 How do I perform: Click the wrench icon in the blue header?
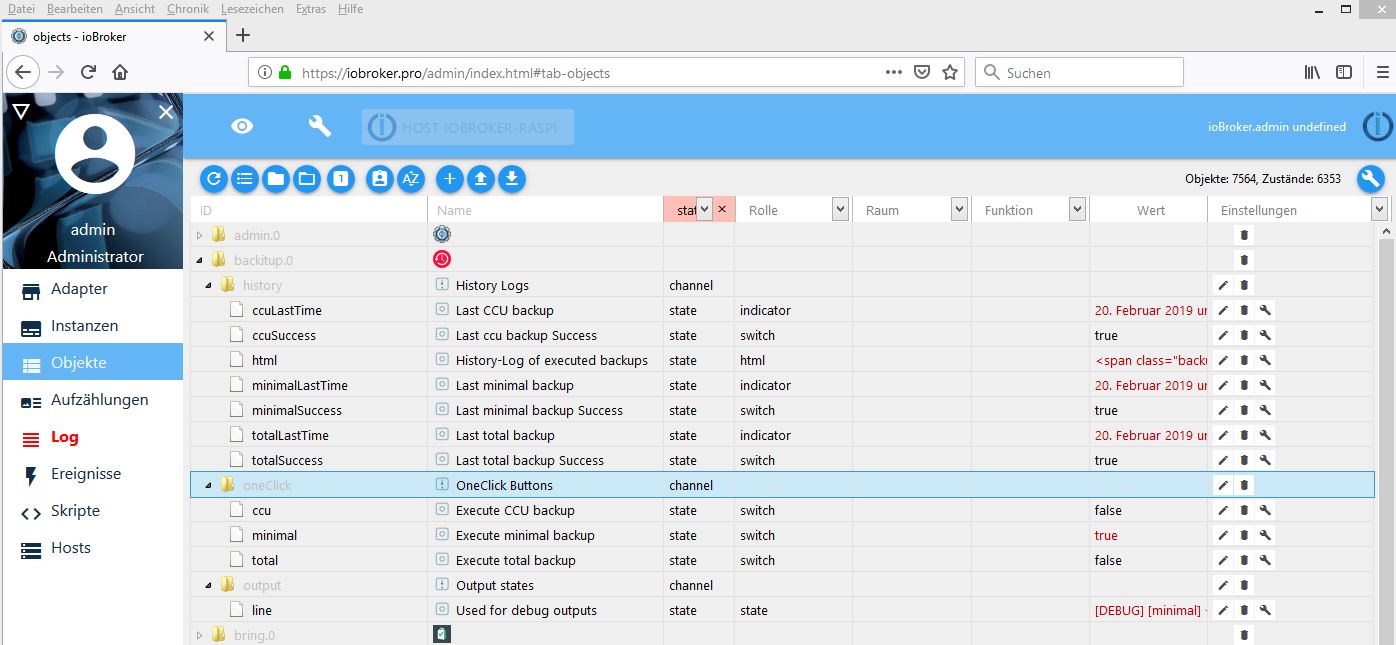coord(319,126)
